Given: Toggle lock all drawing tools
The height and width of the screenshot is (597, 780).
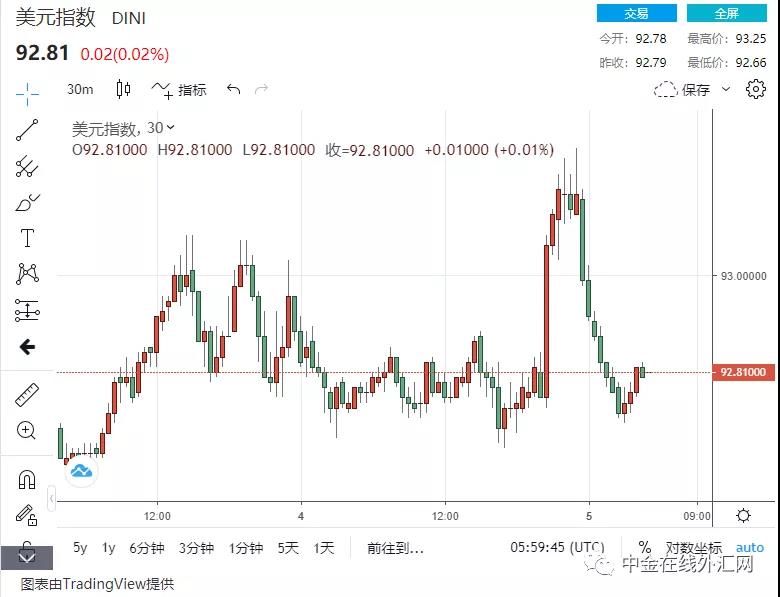Looking at the screenshot, I should click(27, 515).
